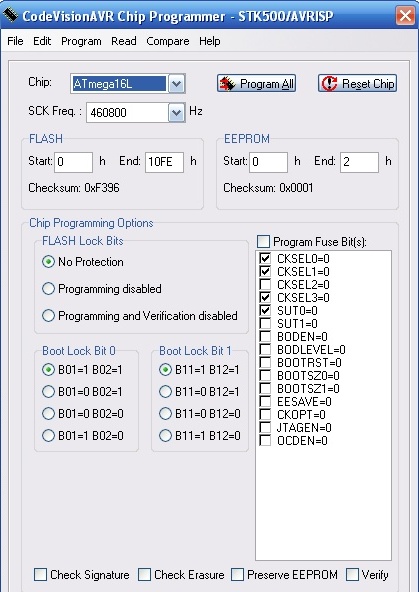The height and width of the screenshot is (592, 419).
Task: Uncheck the CKSEL0=0 fuse bit
Action: [x=265, y=258]
